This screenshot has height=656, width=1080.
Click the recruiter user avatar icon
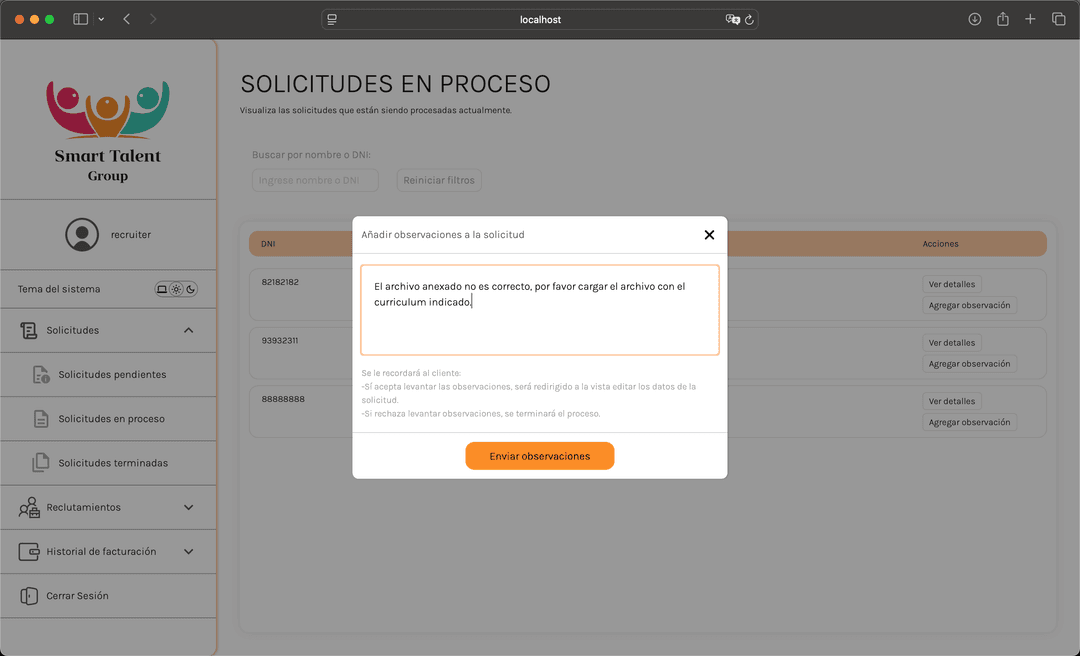(x=82, y=235)
